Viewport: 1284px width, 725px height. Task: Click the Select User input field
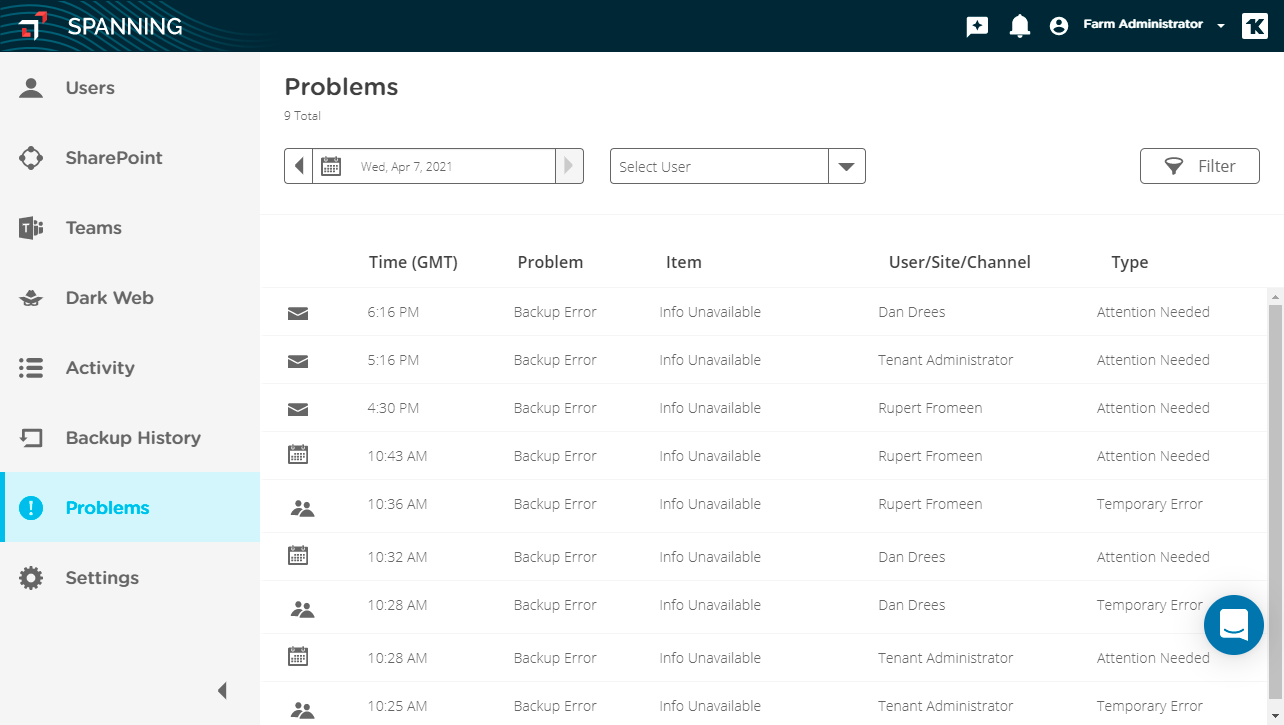[x=719, y=166]
